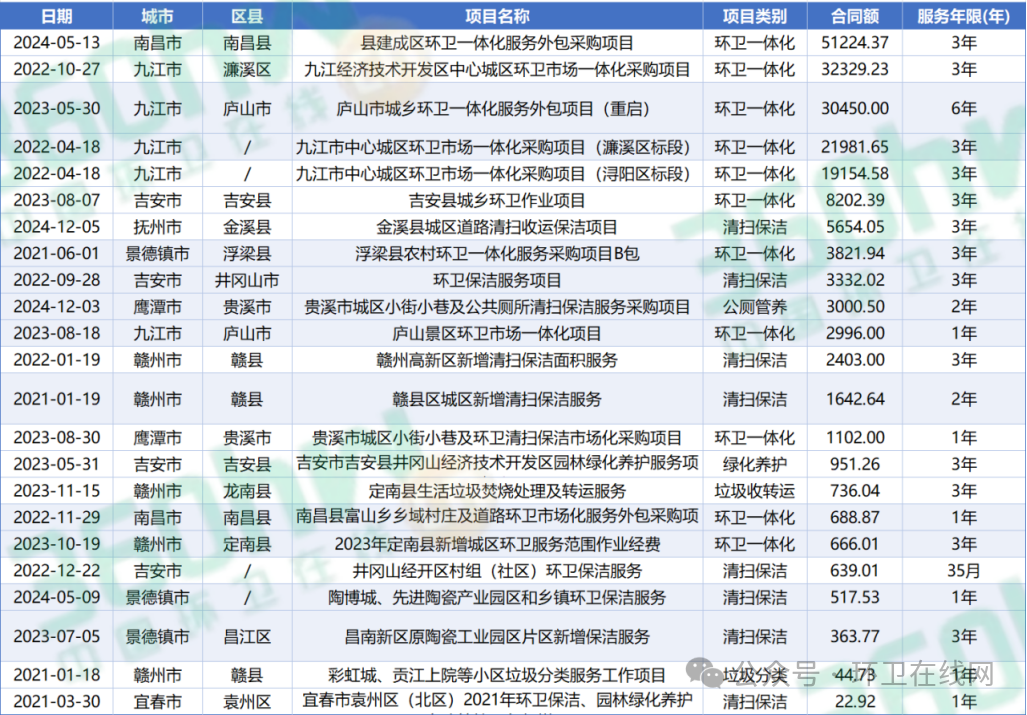Screen dimensions: 1027x715
Task: Click project 县建成区环卫一体化服务外包采购项目
Action: 497,43
